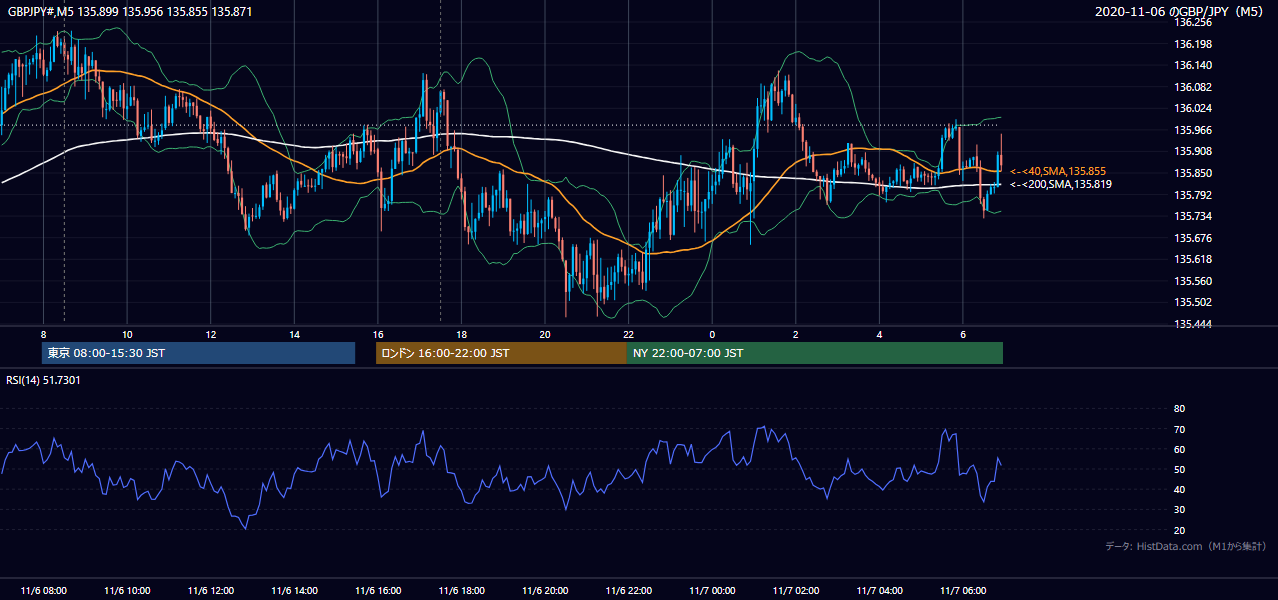1278x600 pixels.
Task: Click price axis label 135.850
Action: pos(1193,173)
